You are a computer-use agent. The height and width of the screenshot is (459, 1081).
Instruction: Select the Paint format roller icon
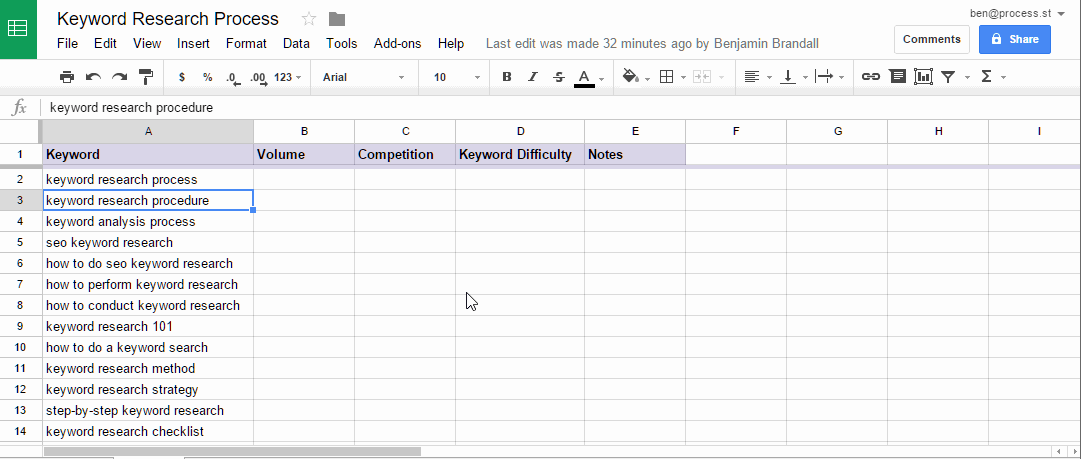pos(146,77)
